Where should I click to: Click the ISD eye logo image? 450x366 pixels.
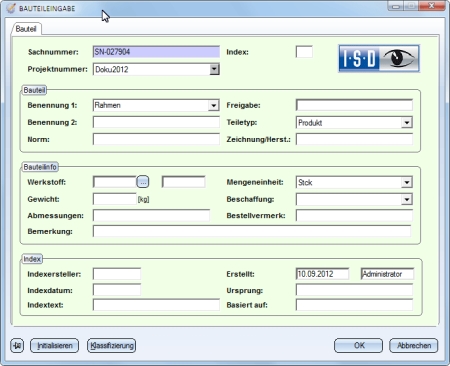pos(379,58)
